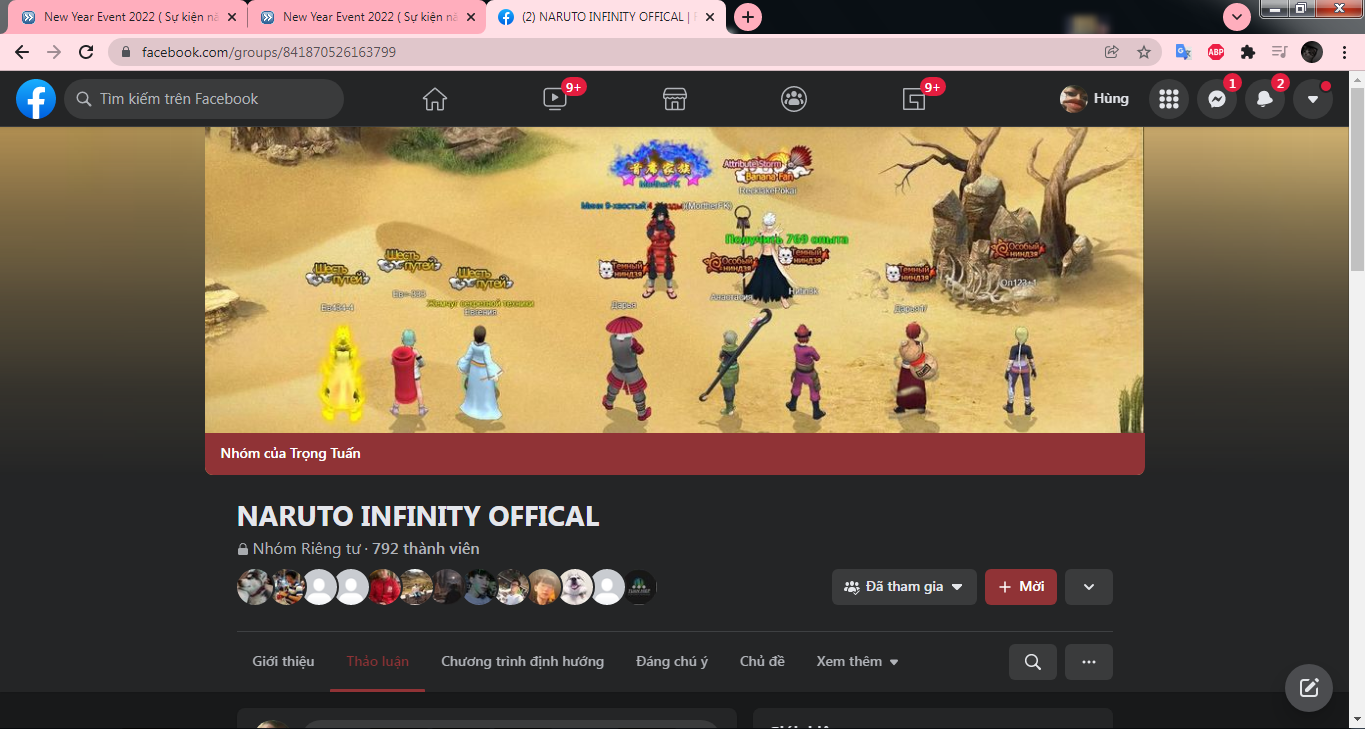Open the 'Đã tham gia' dropdown

click(903, 587)
